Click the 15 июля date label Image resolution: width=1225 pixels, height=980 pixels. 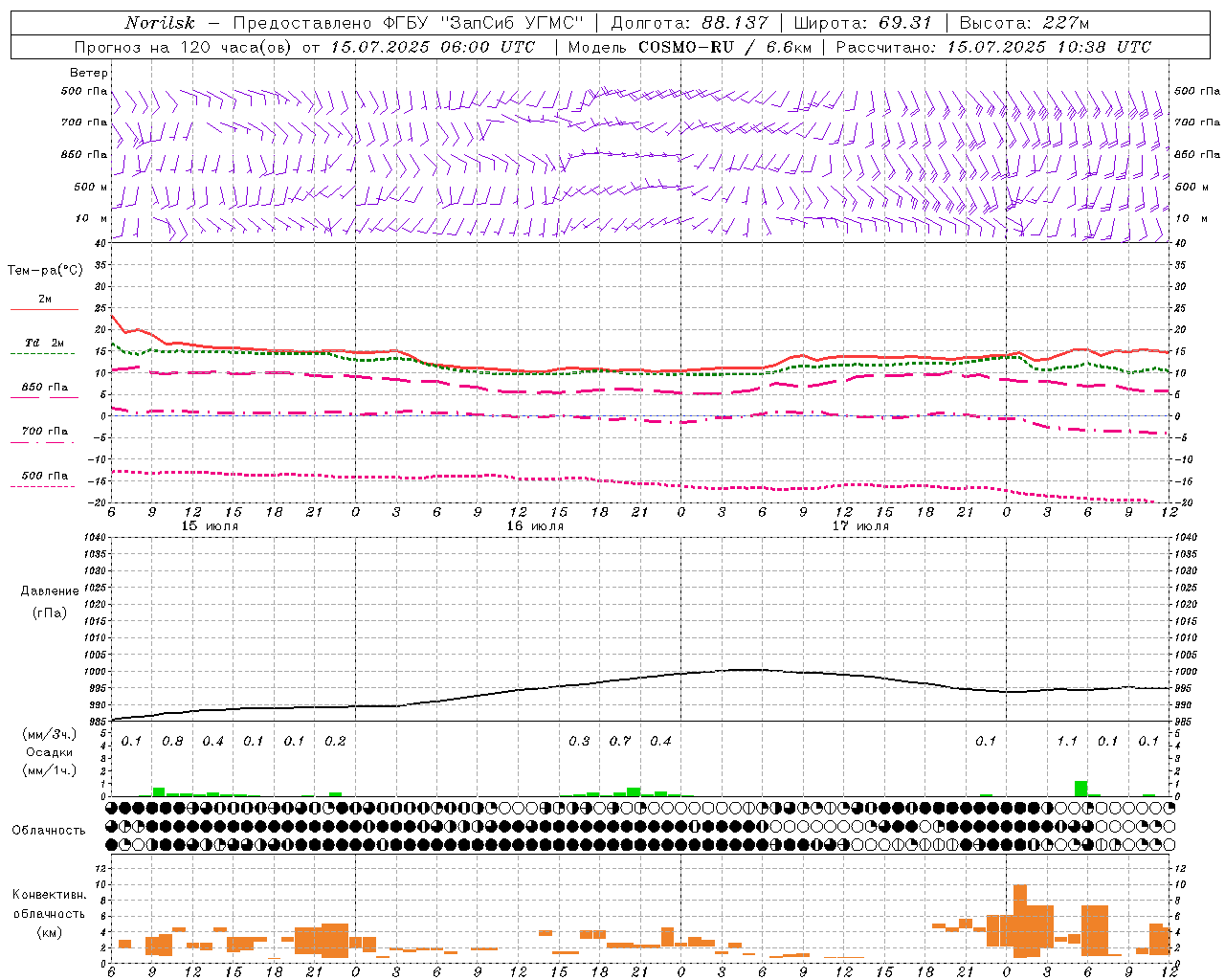(x=210, y=525)
